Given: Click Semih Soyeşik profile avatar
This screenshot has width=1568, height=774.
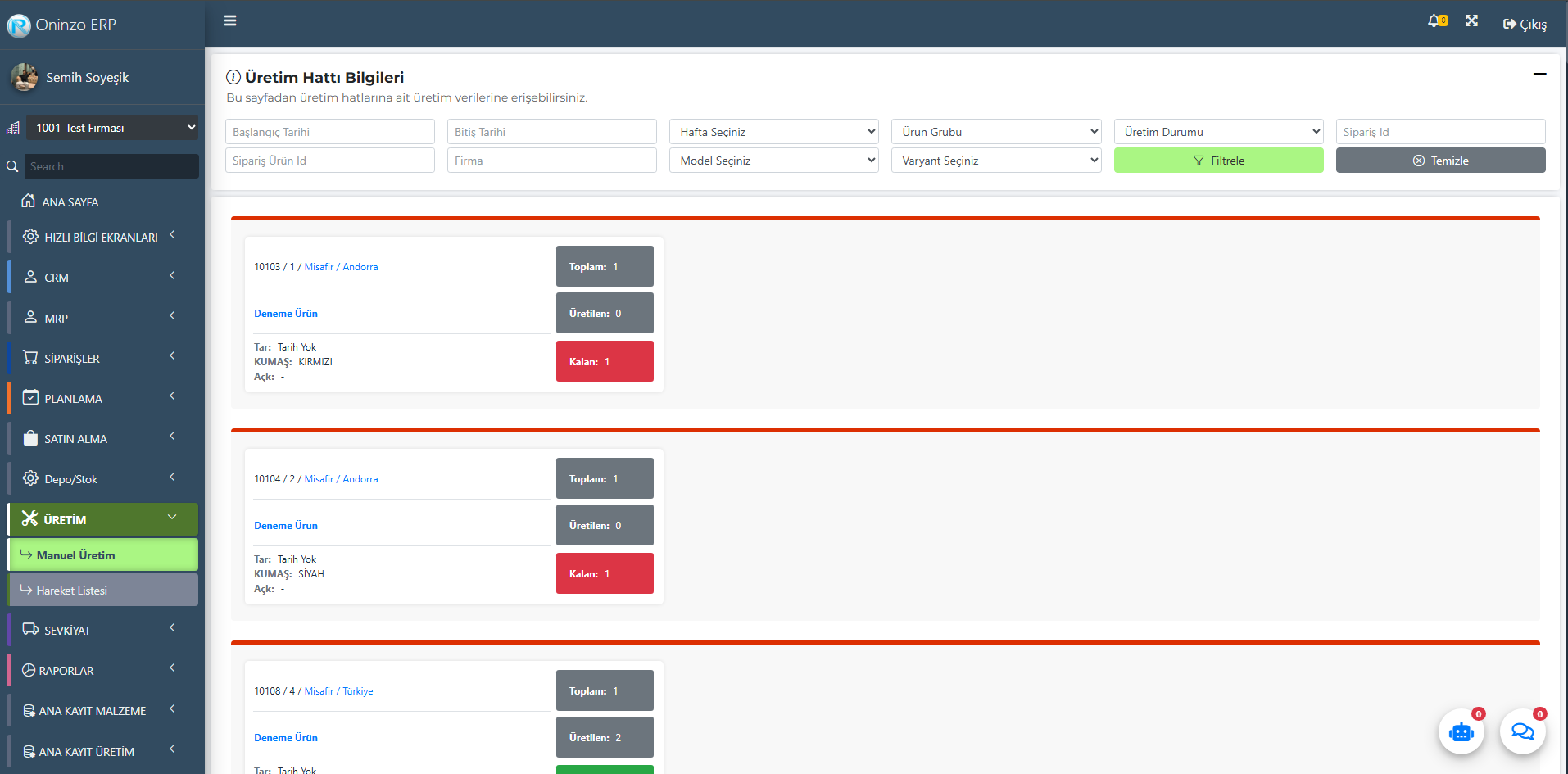Looking at the screenshot, I should pyautogui.click(x=25, y=78).
